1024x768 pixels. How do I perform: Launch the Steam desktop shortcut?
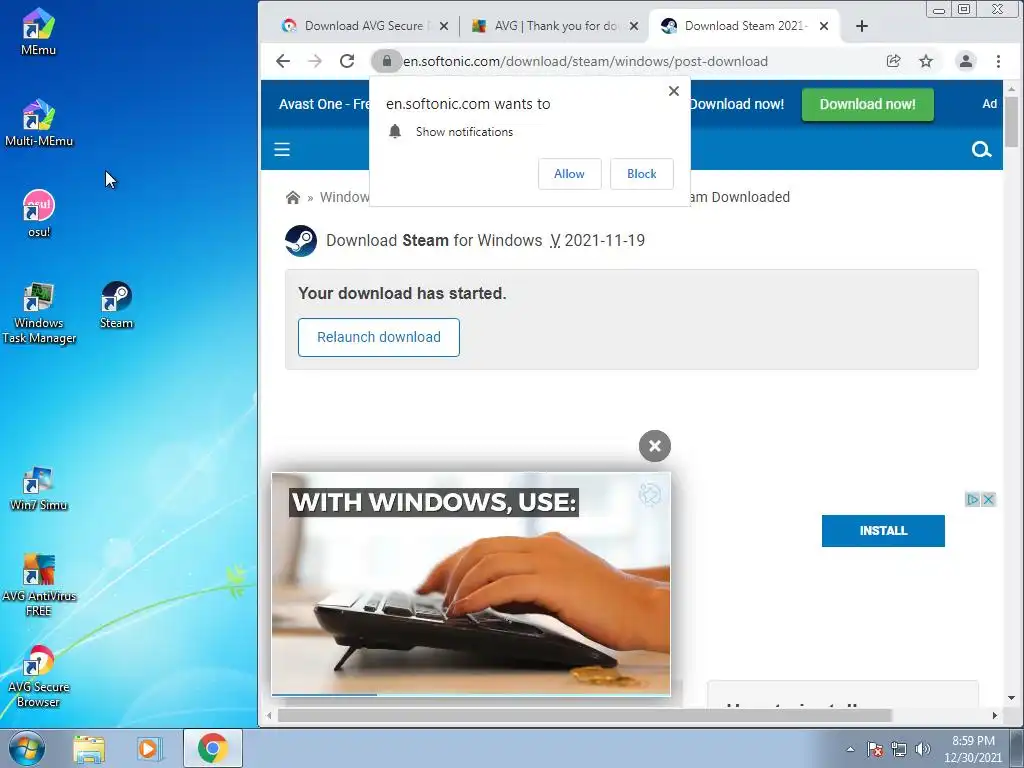coord(116,305)
